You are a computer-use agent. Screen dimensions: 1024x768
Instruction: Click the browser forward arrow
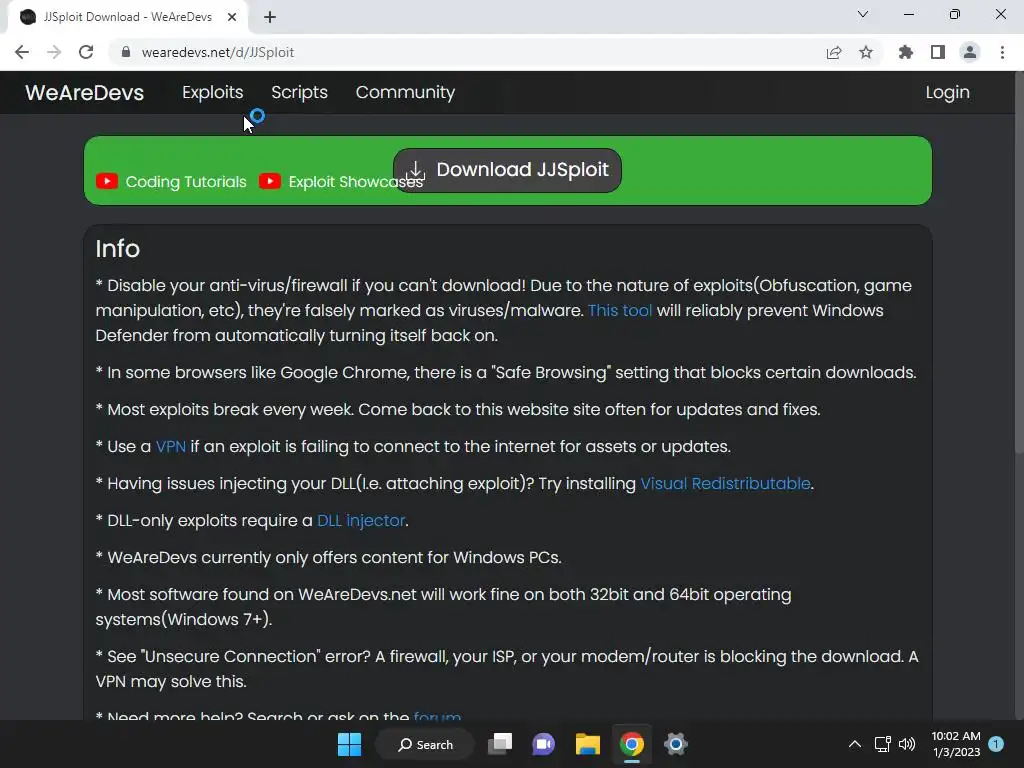coord(54,52)
